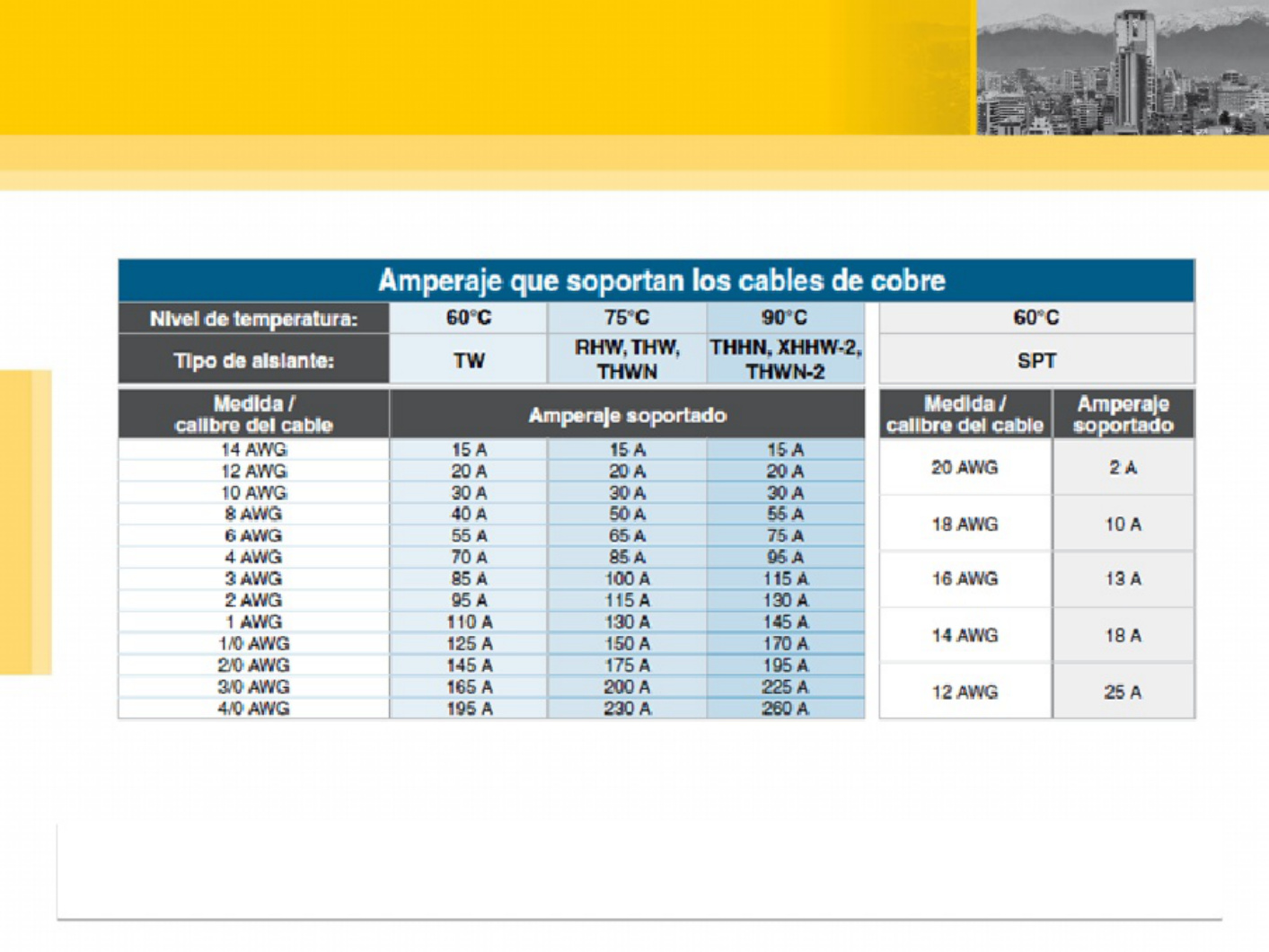Select the "2/0 AWG" row label
This screenshot has height=952, width=1269.
tap(253, 666)
